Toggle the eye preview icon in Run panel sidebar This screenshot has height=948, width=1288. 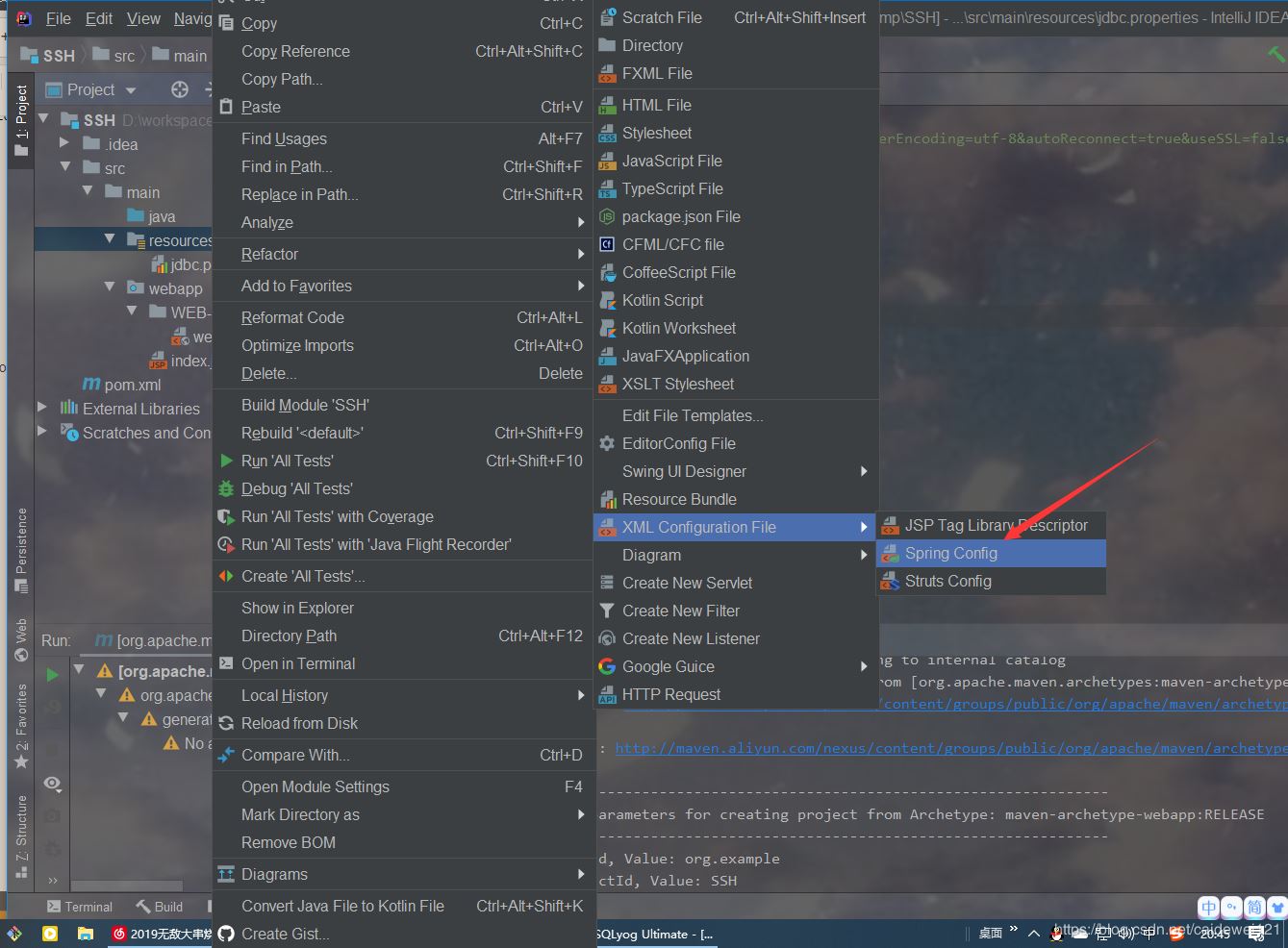click(x=52, y=785)
